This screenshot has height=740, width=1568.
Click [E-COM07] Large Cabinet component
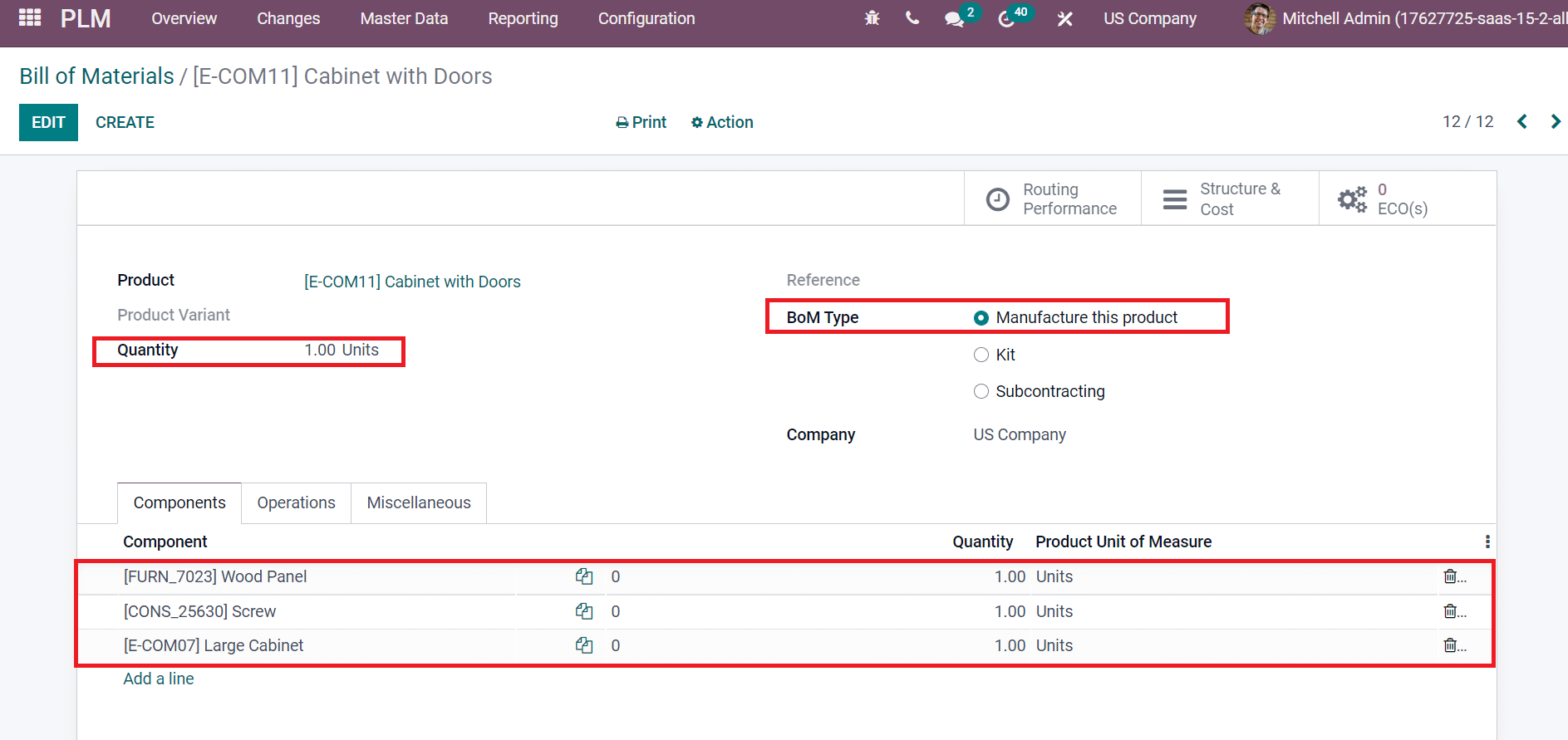pyautogui.click(x=214, y=645)
